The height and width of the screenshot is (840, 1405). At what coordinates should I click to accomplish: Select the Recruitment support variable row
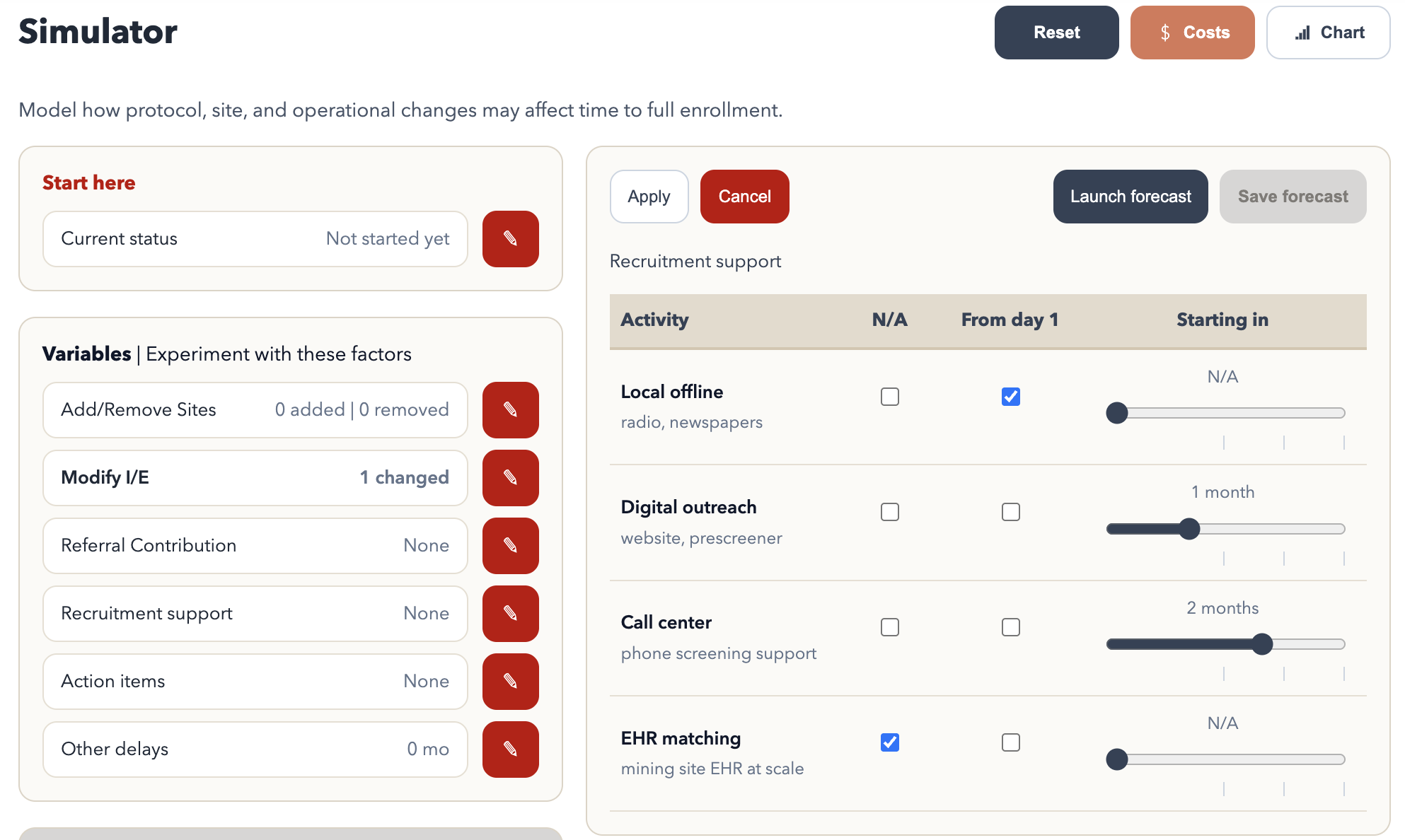click(255, 614)
